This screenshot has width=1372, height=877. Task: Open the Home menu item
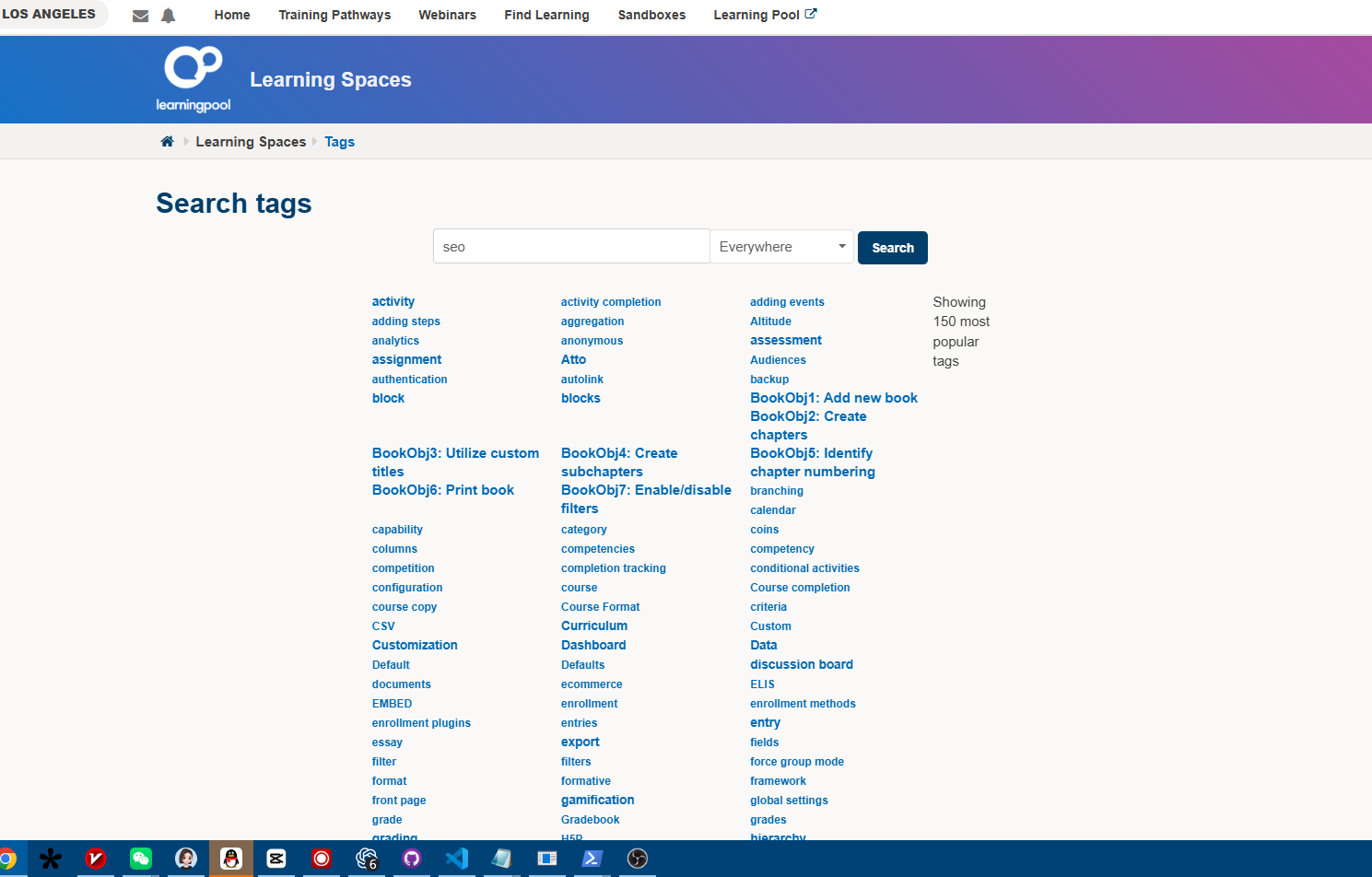(232, 15)
